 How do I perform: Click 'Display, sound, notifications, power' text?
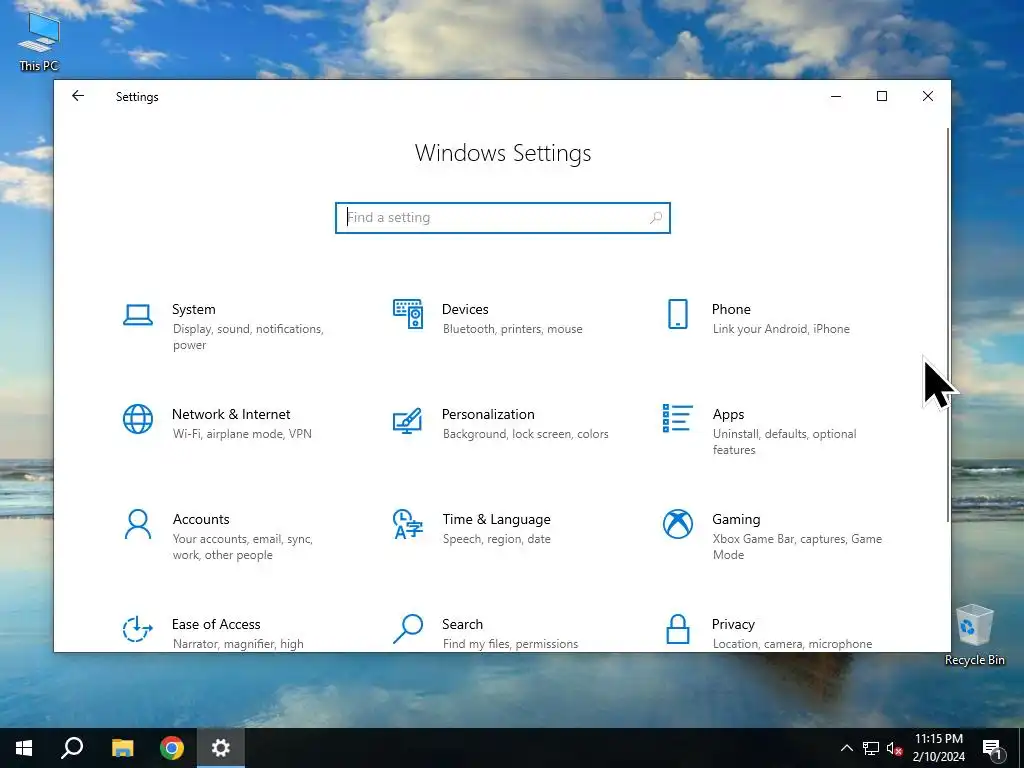click(248, 337)
